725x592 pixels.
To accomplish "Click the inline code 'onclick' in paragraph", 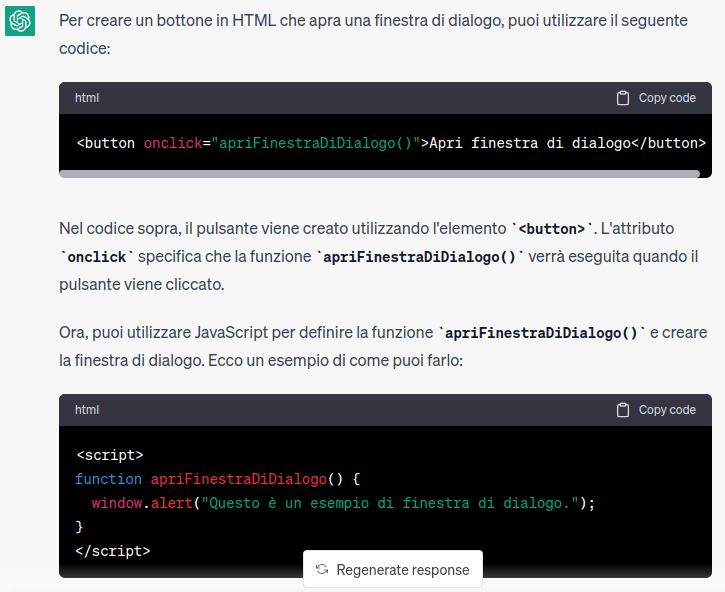I will 97,257.
